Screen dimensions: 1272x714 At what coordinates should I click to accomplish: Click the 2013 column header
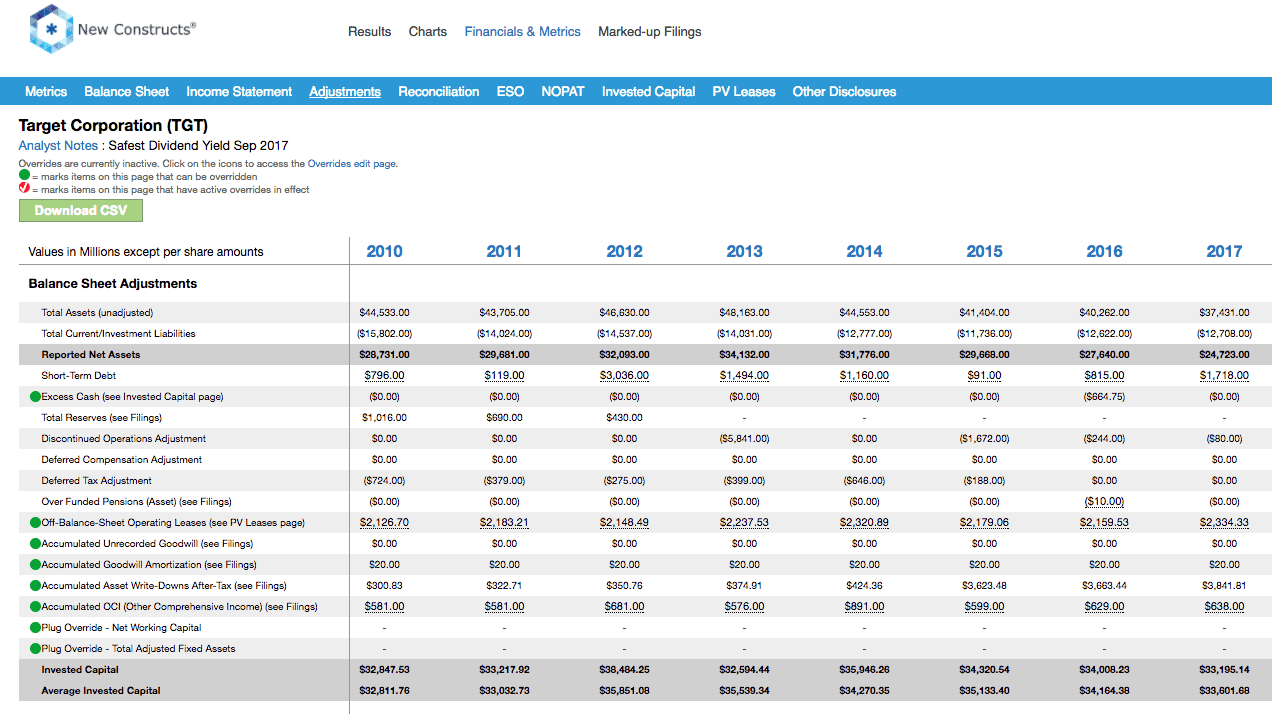point(744,252)
